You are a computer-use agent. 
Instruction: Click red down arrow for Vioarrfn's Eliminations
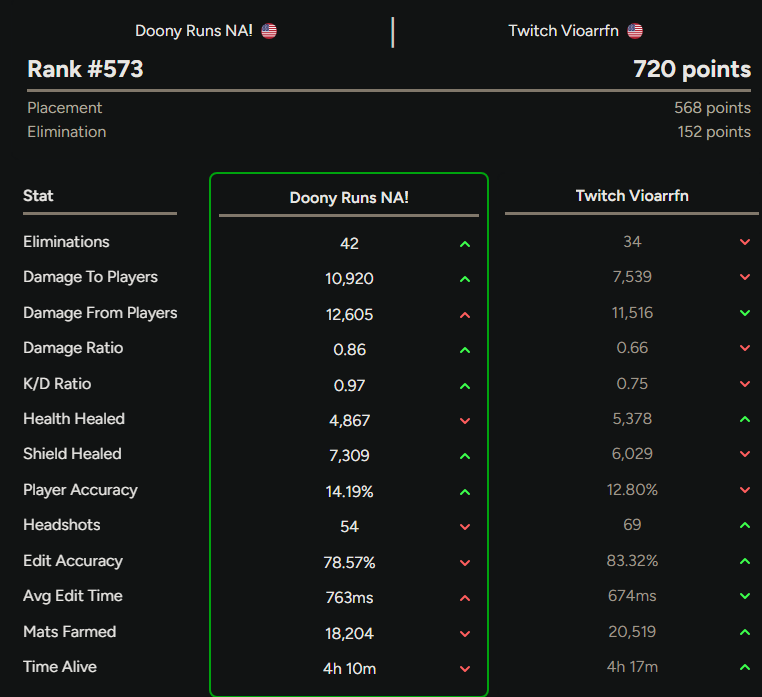click(745, 242)
